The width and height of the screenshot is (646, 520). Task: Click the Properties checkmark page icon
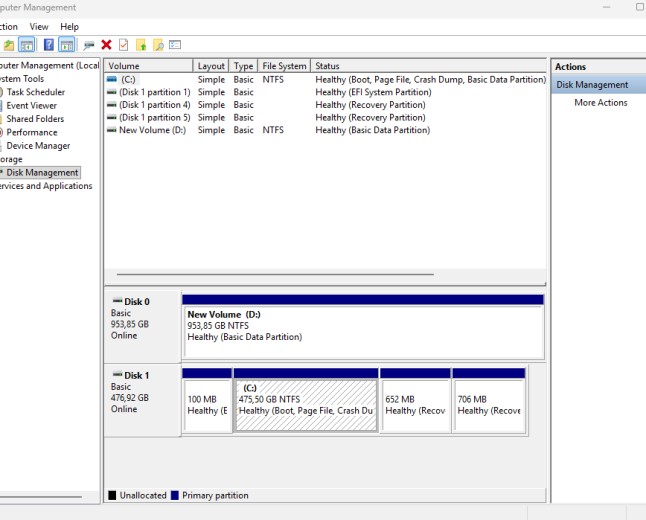[124, 45]
